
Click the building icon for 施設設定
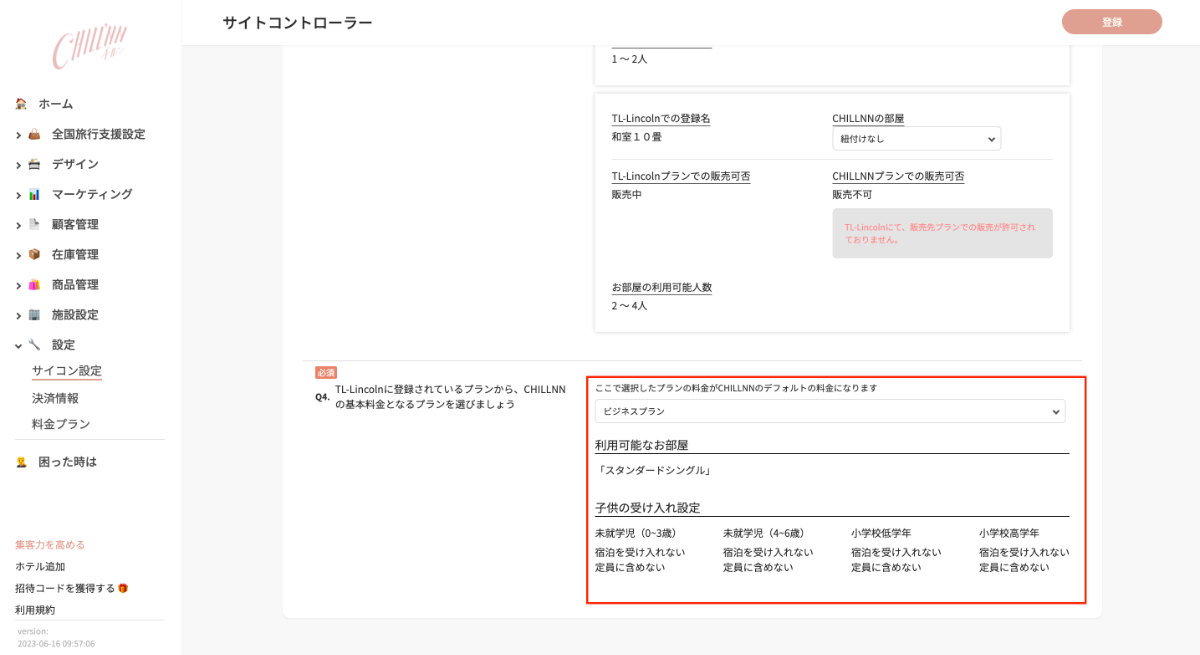34,314
